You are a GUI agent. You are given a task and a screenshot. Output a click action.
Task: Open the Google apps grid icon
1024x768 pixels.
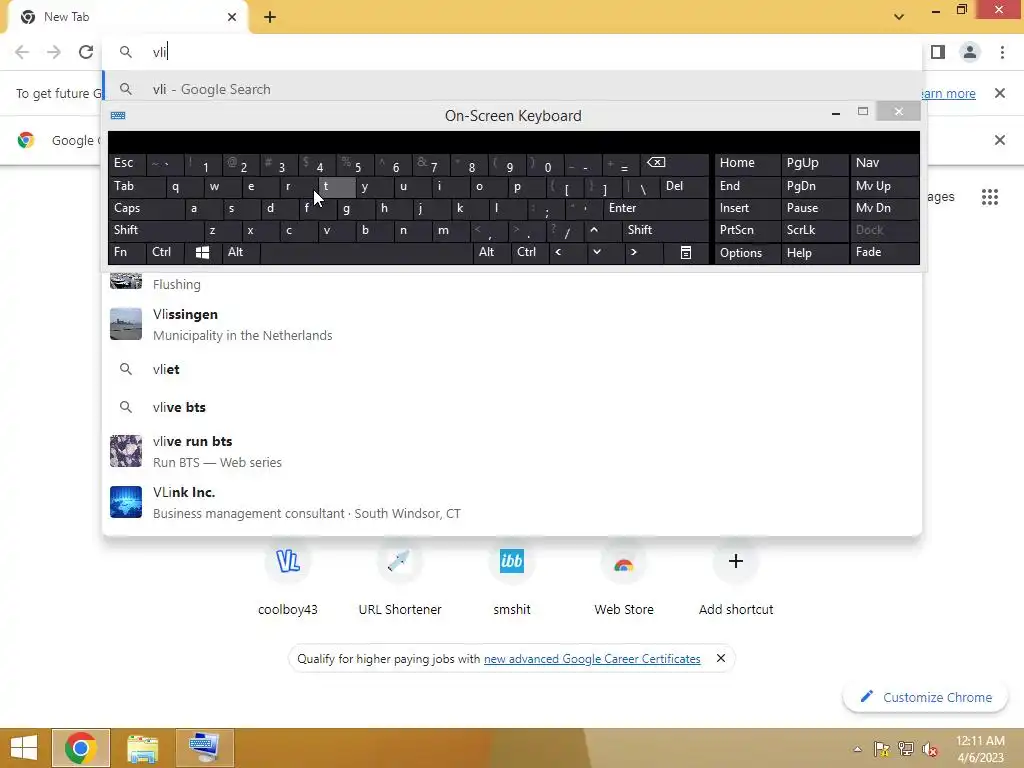989,197
